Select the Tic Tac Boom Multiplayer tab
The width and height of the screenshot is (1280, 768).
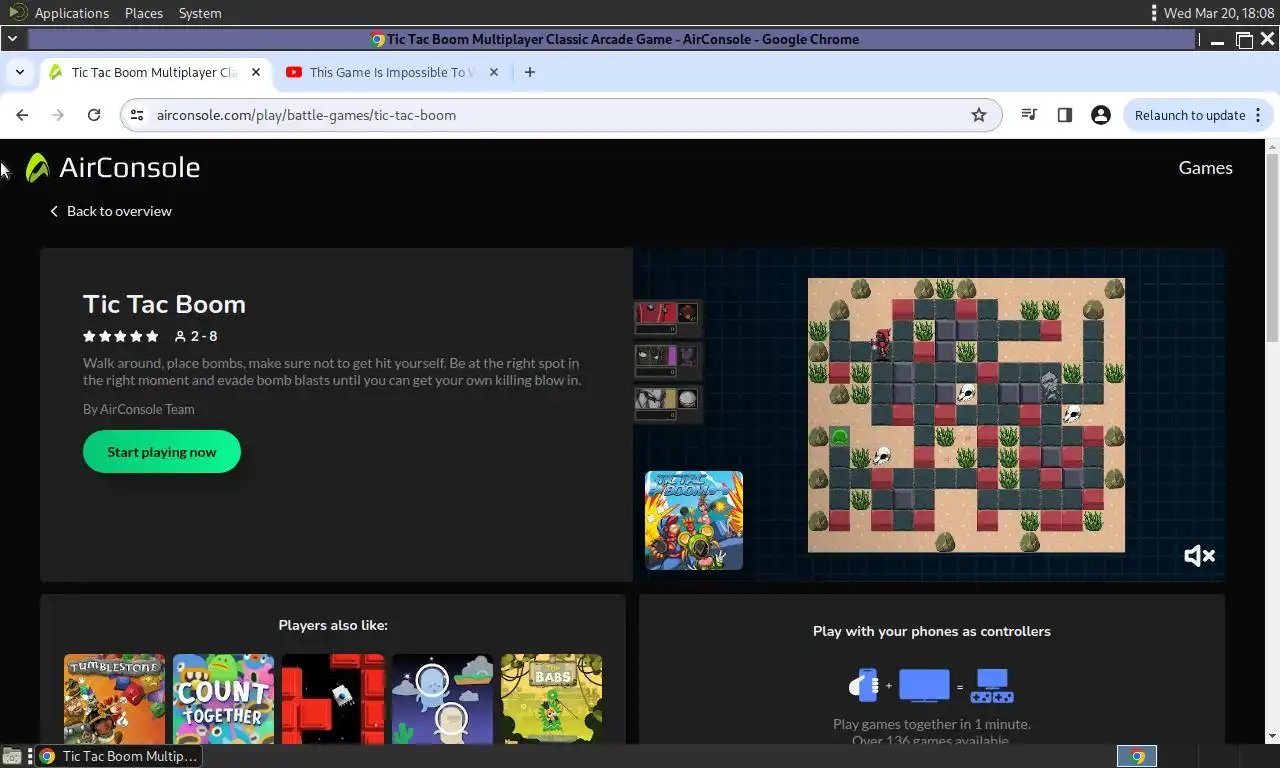tap(154, 72)
